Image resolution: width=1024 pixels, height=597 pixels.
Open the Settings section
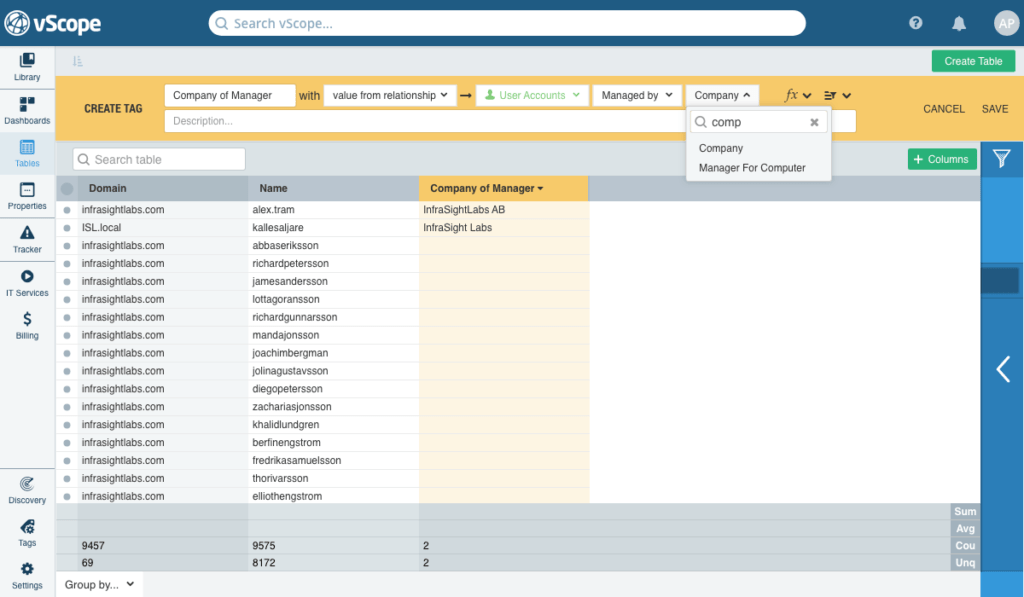27,575
